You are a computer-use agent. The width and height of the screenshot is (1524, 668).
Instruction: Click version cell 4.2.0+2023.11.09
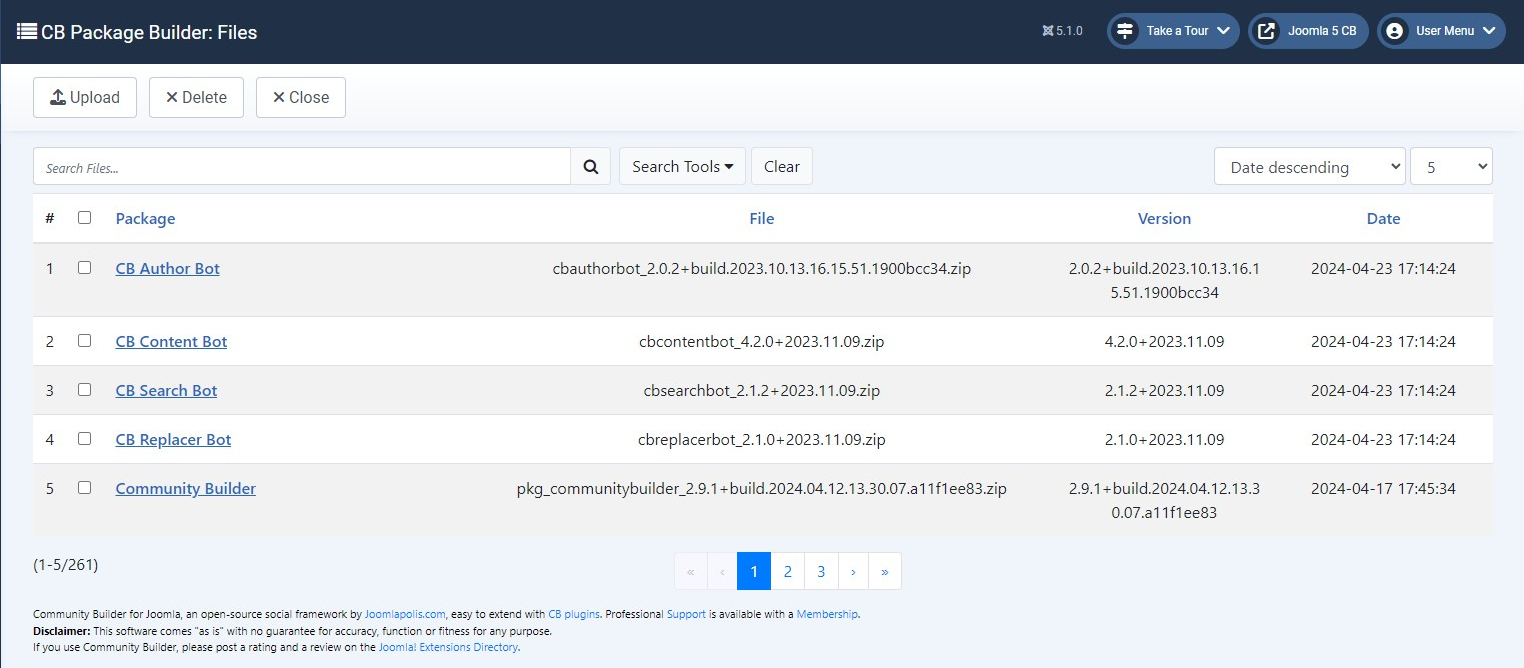point(1164,341)
